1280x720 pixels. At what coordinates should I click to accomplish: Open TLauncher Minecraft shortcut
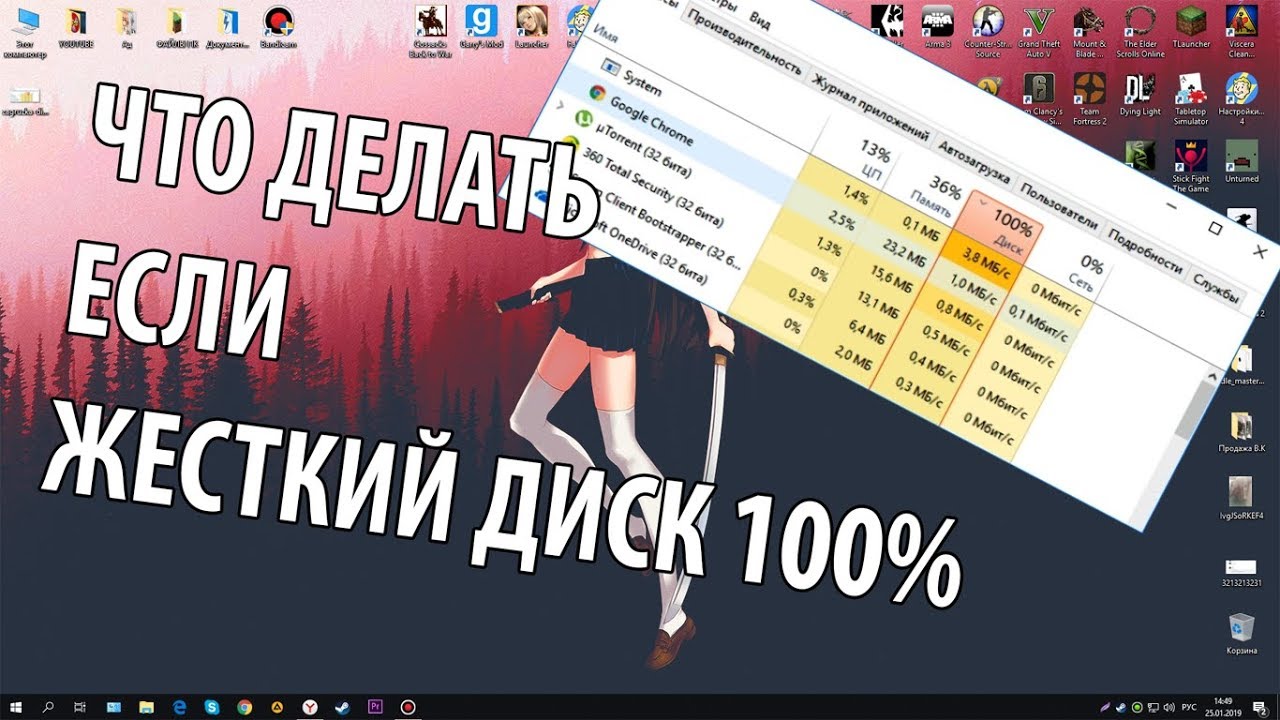(1191, 27)
